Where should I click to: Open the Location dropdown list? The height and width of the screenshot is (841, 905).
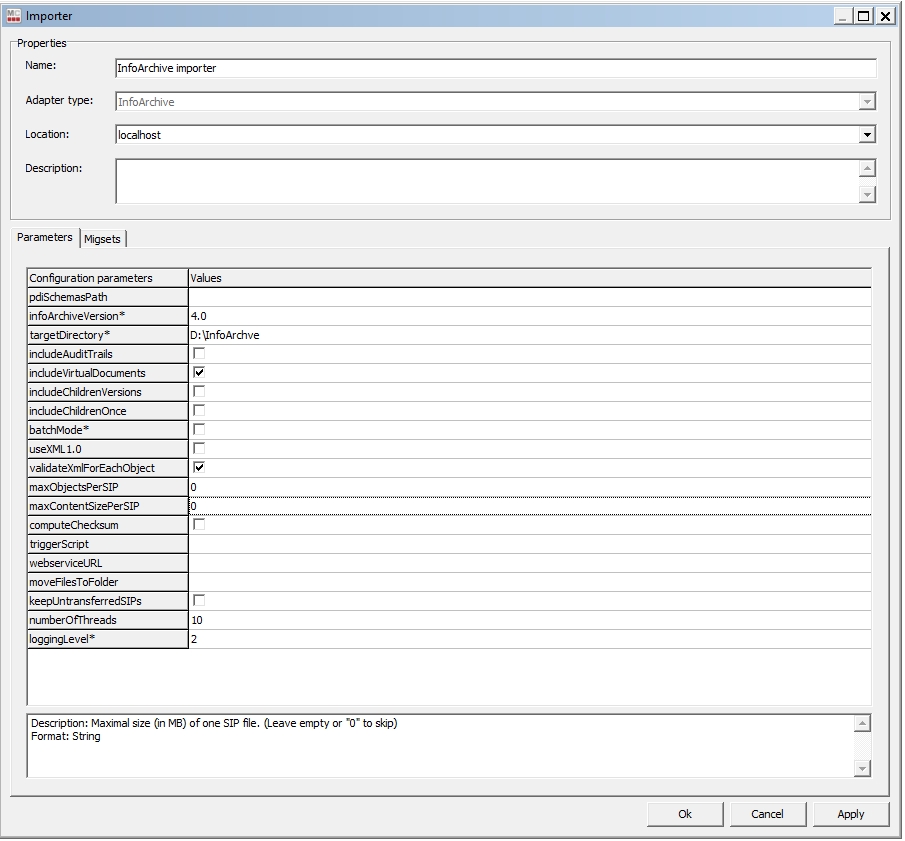coord(867,135)
